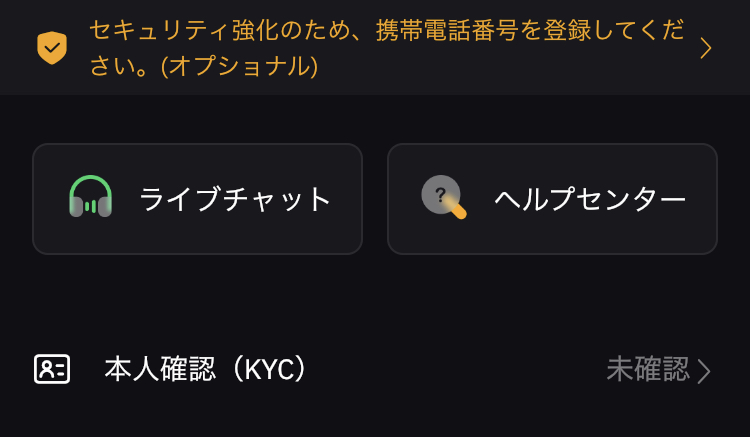Open ライブチャット by its text label

coord(235,199)
